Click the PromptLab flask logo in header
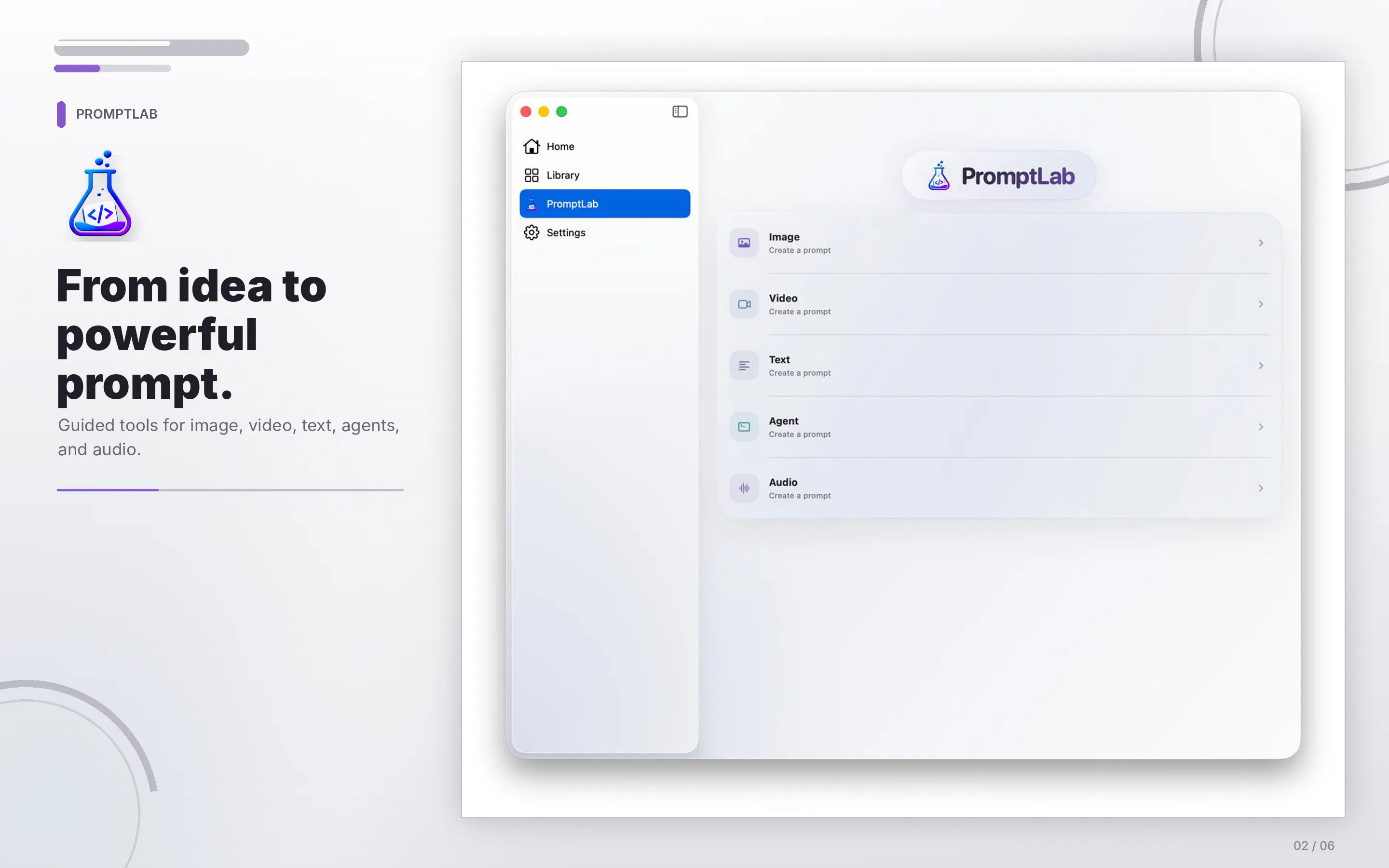Screen dimensions: 1389x868 939,176
